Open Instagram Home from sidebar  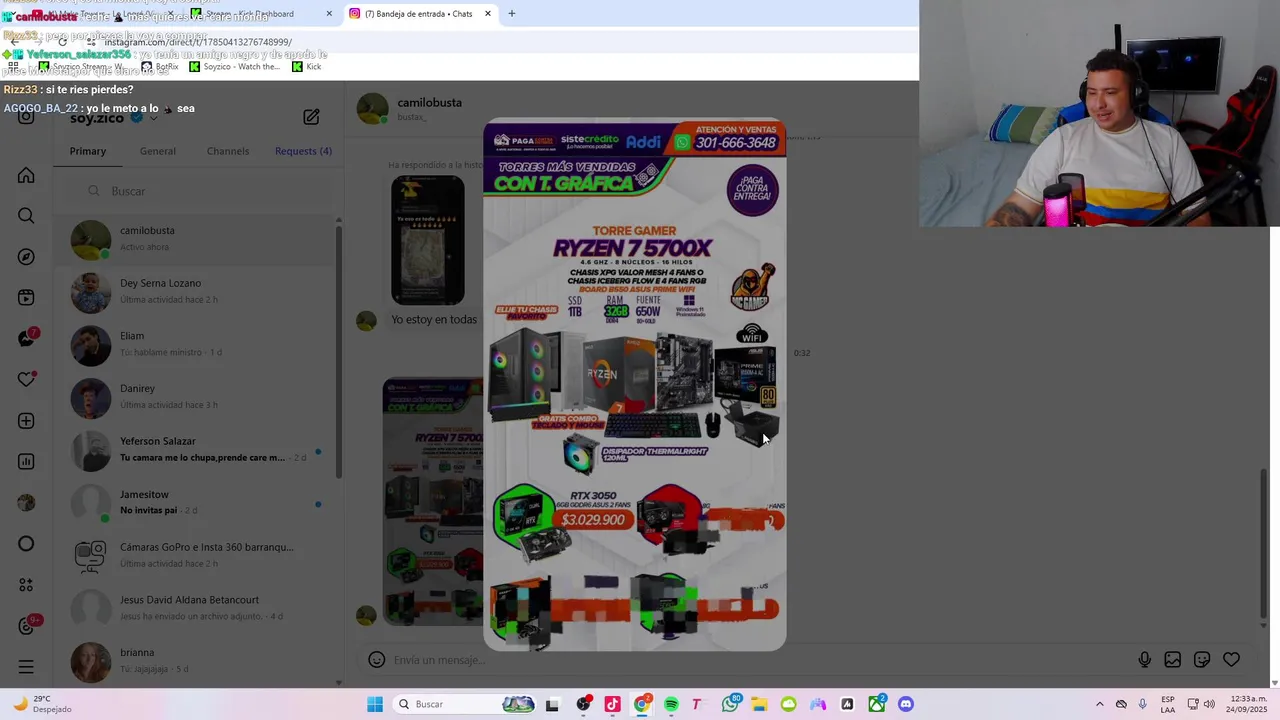26,175
